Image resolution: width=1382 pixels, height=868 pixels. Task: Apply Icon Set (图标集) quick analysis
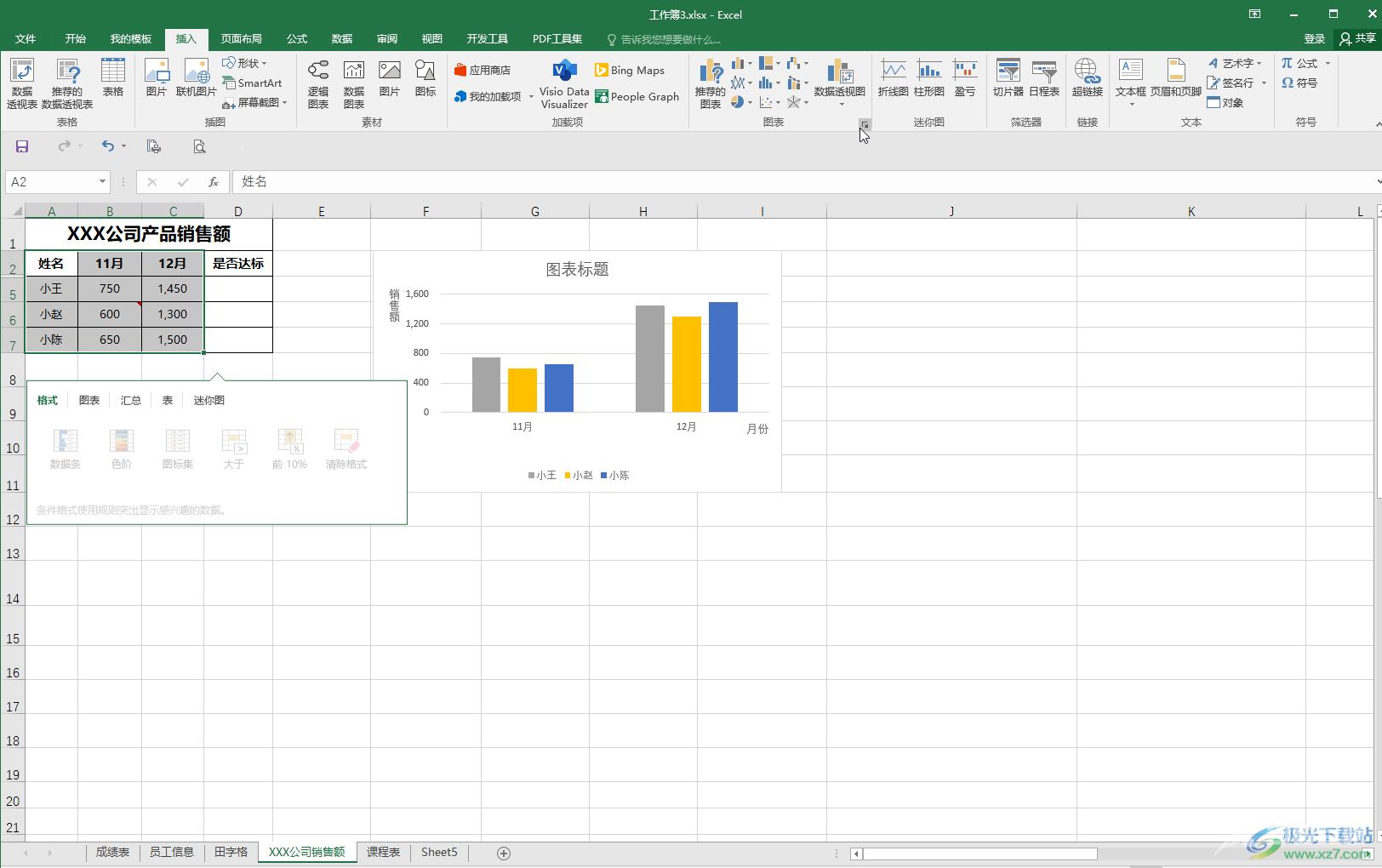(177, 448)
